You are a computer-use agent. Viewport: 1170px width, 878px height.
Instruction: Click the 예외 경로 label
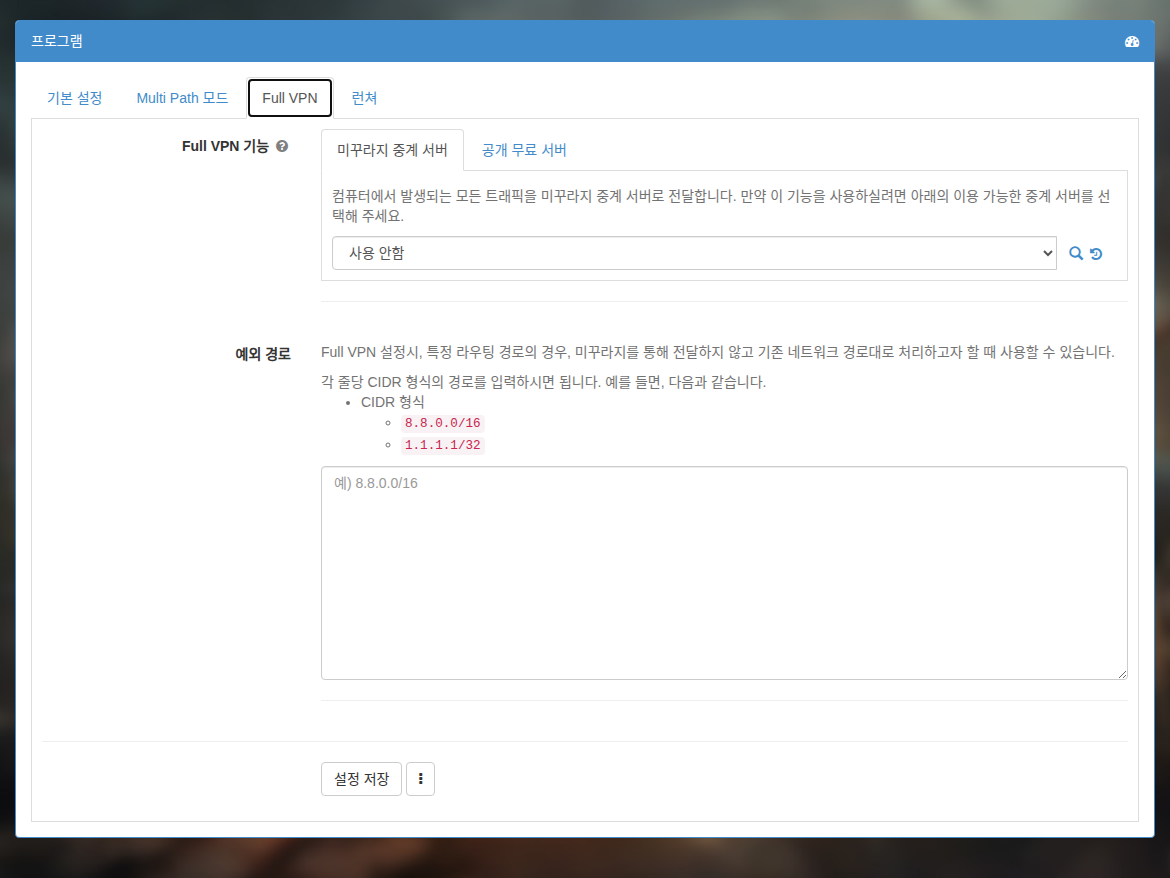click(x=263, y=354)
